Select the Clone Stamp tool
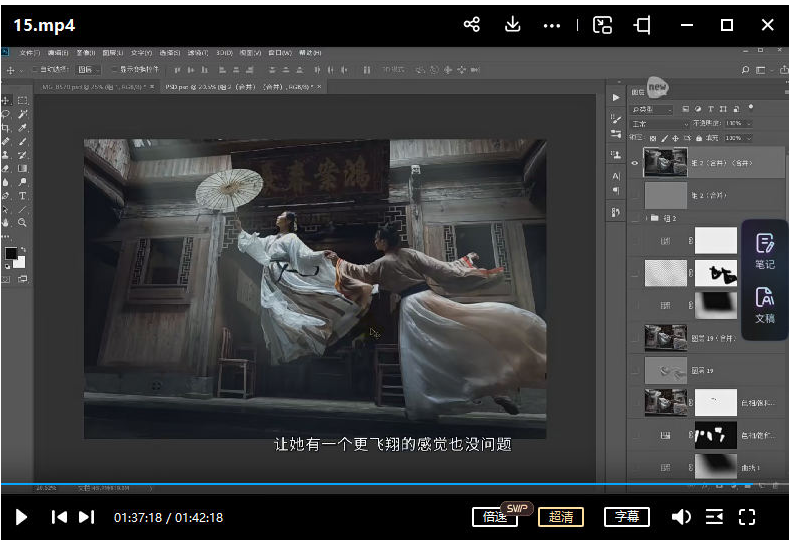Image resolution: width=790 pixels, height=540 pixels. pyautogui.click(x=7, y=155)
